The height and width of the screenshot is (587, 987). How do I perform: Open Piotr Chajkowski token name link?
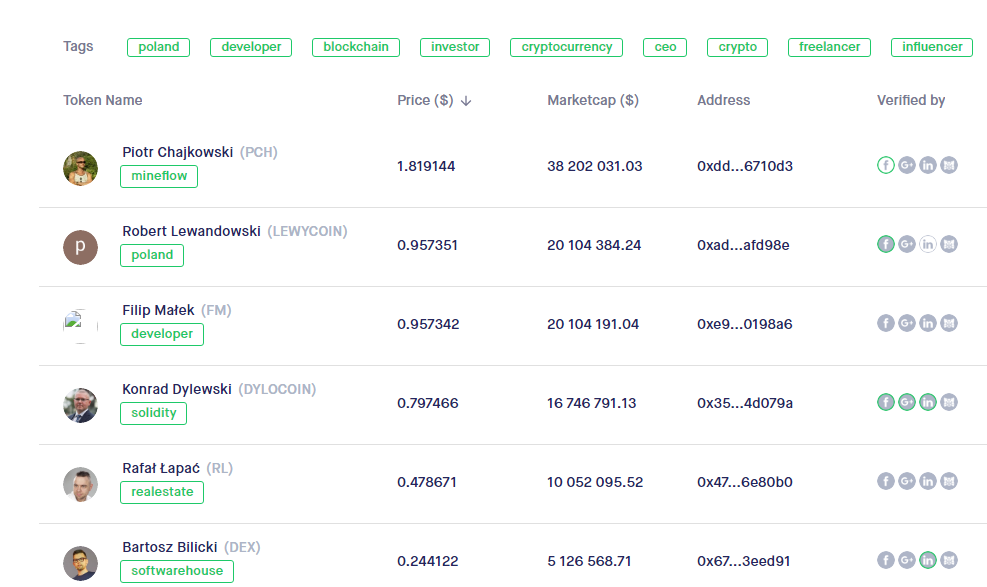coord(177,152)
